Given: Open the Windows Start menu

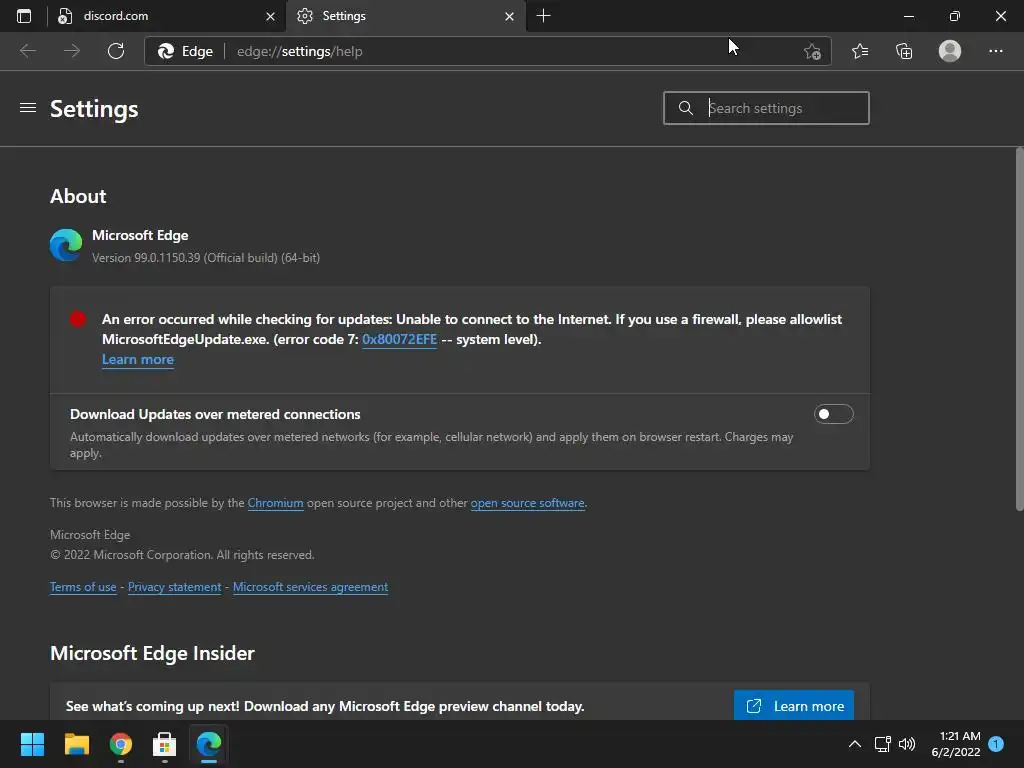Looking at the screenshot, I should tap(32, 744).
